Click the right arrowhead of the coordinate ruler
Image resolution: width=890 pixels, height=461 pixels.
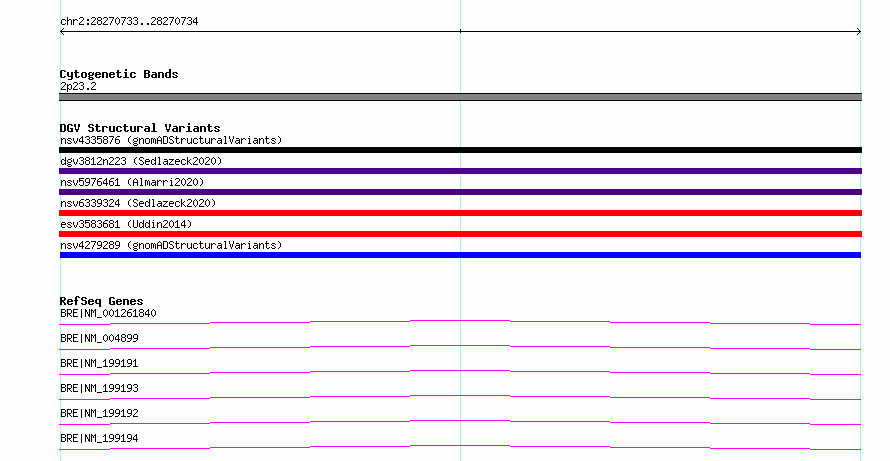pyautogui.click(x=859, y=32)
